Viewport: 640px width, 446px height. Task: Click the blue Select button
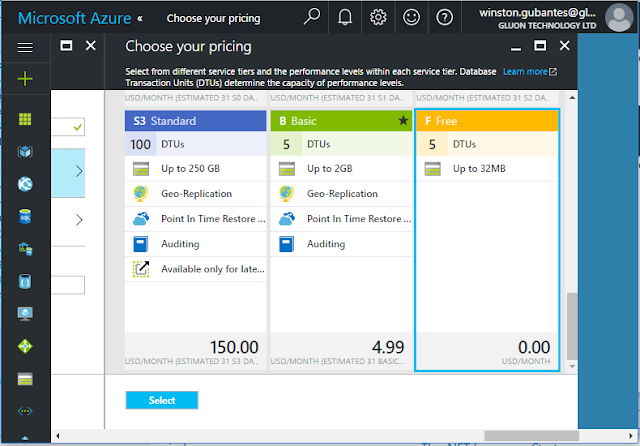click(x=162, y=400)
